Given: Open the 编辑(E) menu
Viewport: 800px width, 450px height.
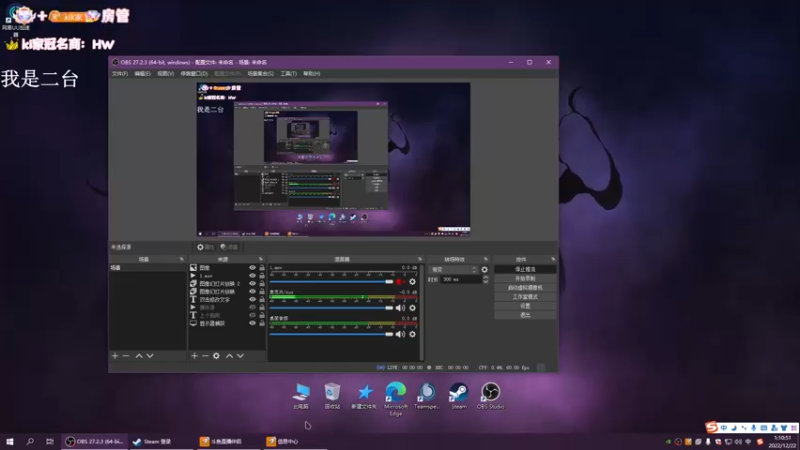Looking at the screenshot, I should (x=142, y=73).
